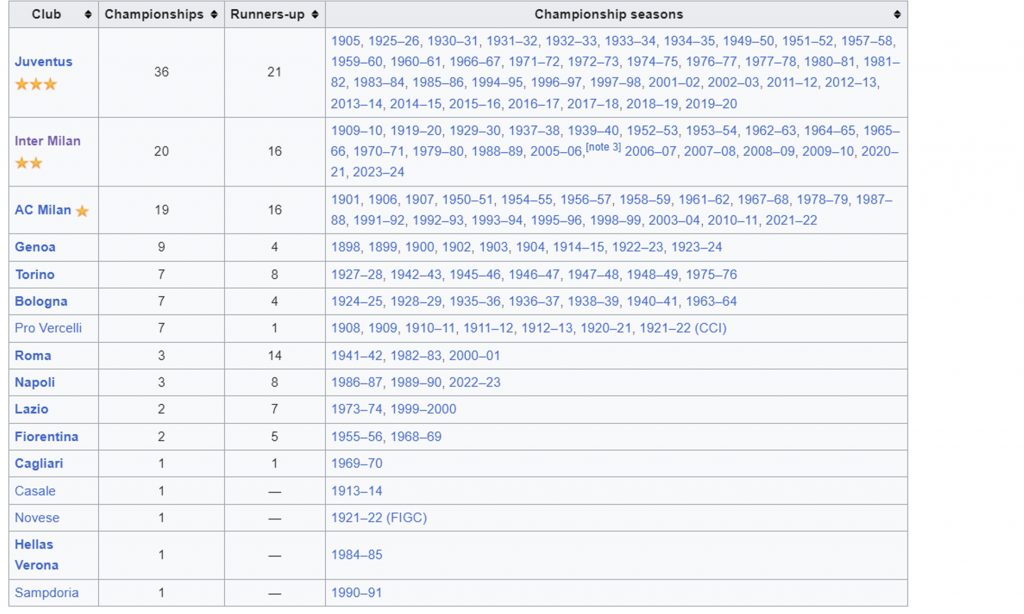Open the 1941–42 season link
1024x614 pixels.
[357, 355]
